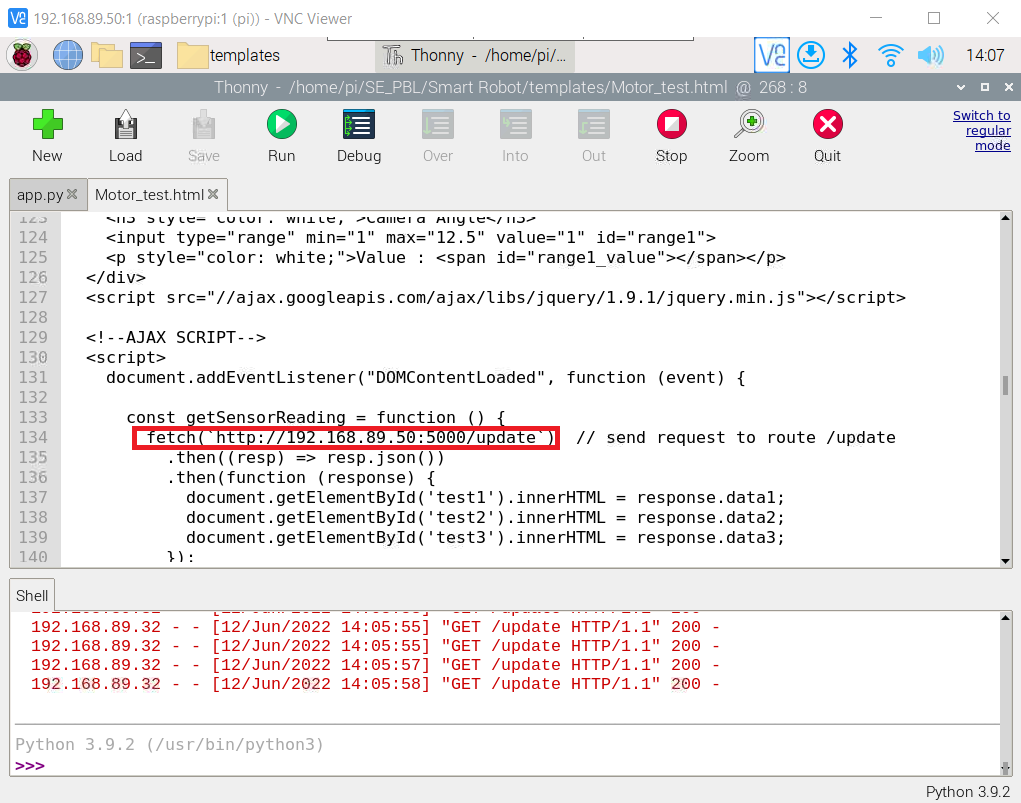
Task: Step Into in debugger toolbar
Action: pos(515,136)
